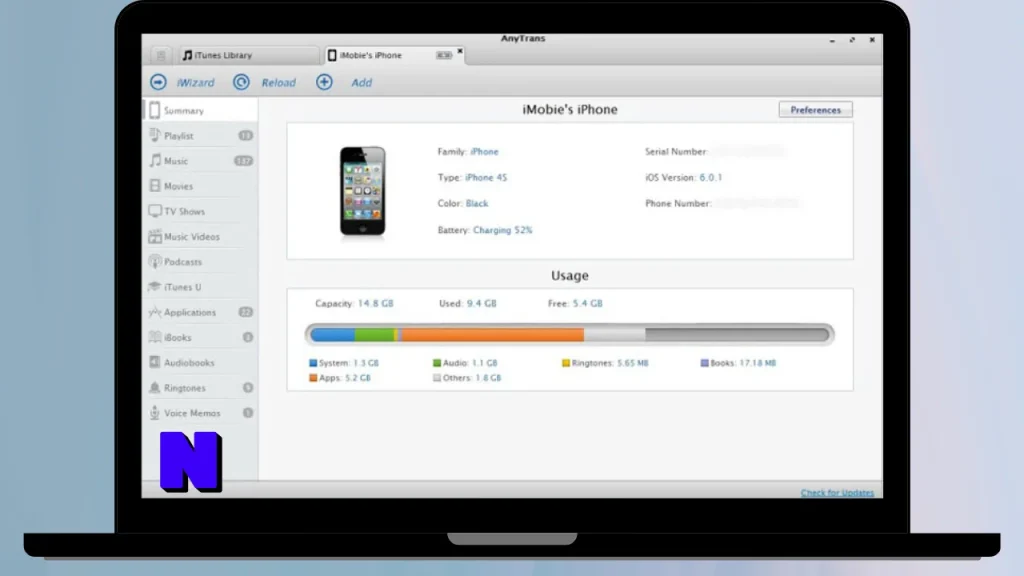Click the Family value "iPhone"

(x=484, y=152)
